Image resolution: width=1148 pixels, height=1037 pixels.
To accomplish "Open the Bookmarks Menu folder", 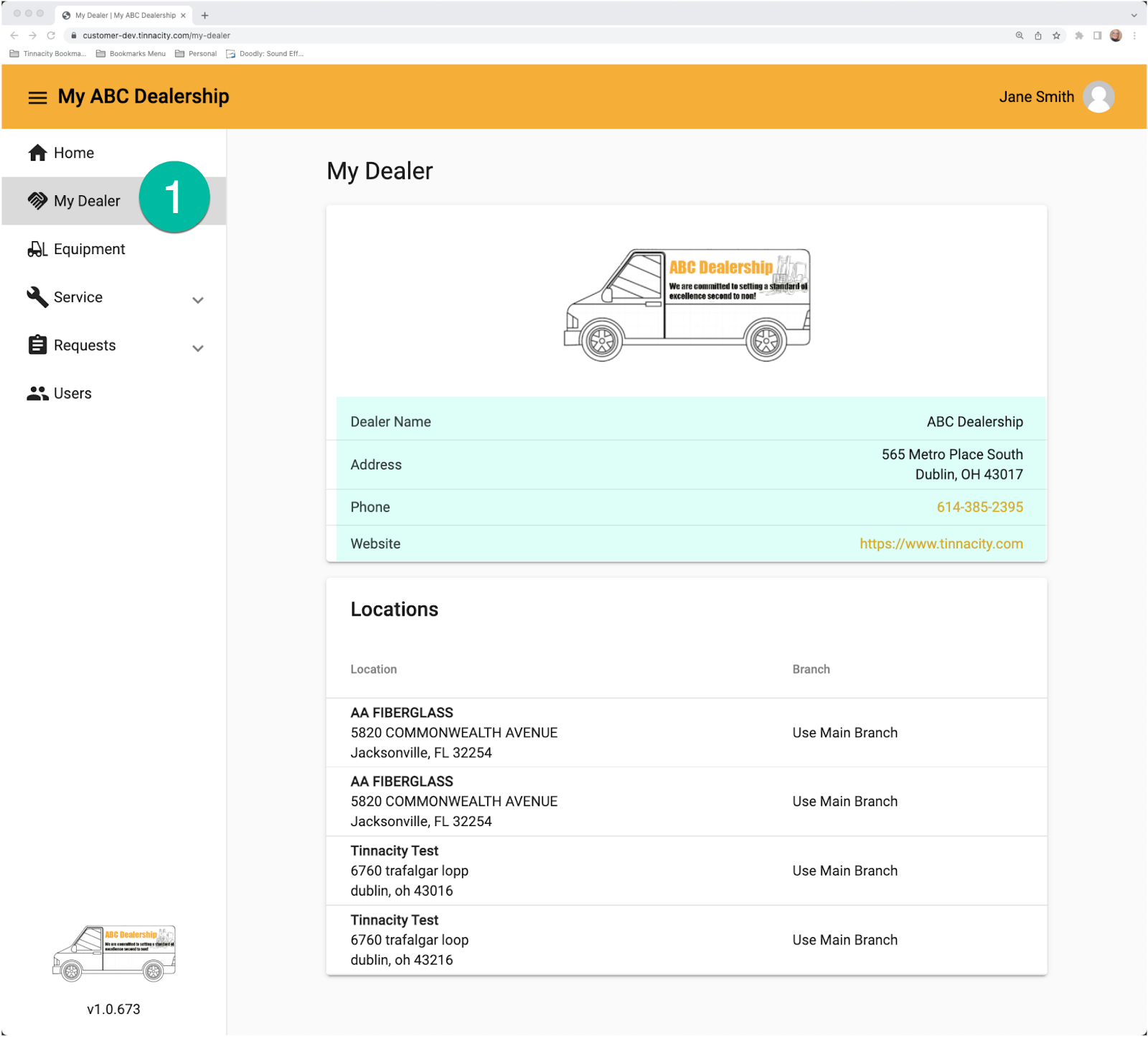I will 131,54.
